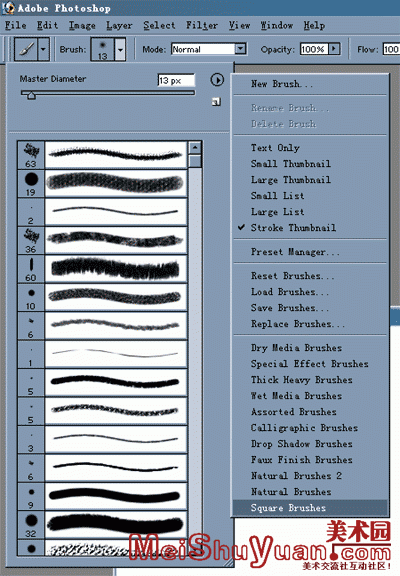Load the Dry Media Brushes set
The width and height of the screenshot is (400, 576).
(311, 348)
